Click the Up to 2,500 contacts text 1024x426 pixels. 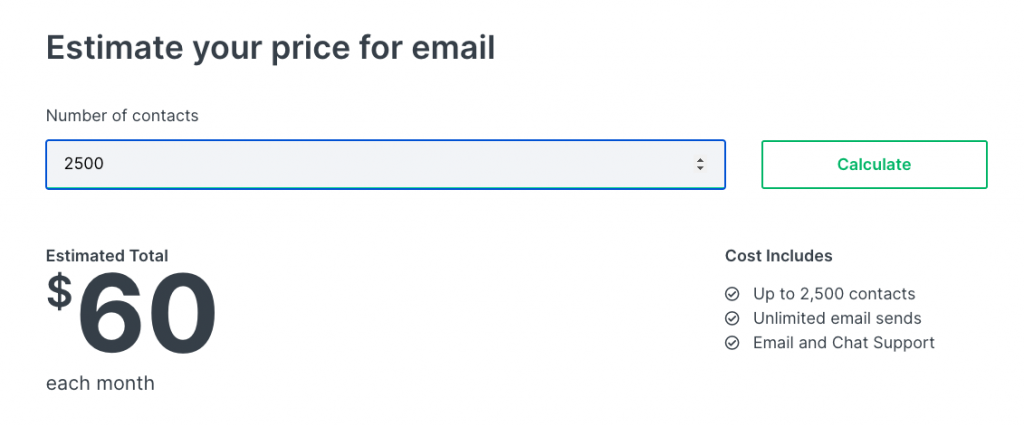[834, 294]
